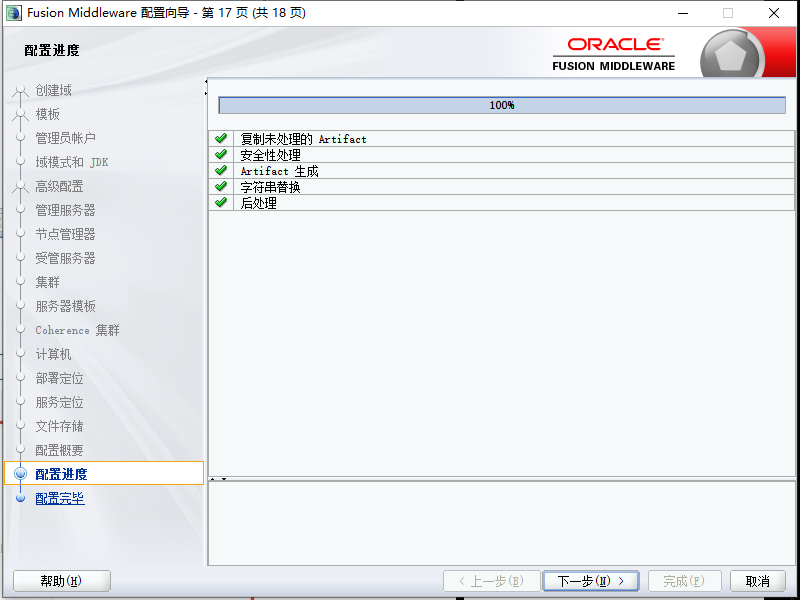Click green checkmark beside 复制未处理的 Artifact
This screenshot has height=600, width=800.
[221, 138]
